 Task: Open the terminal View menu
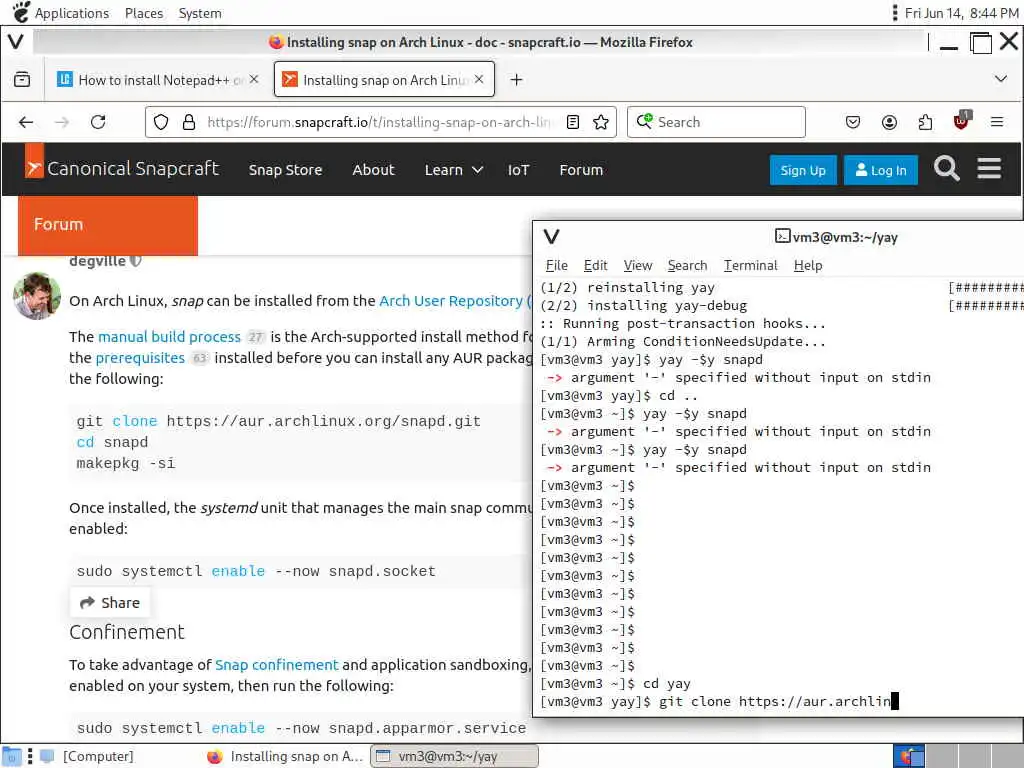click(637, 265)
